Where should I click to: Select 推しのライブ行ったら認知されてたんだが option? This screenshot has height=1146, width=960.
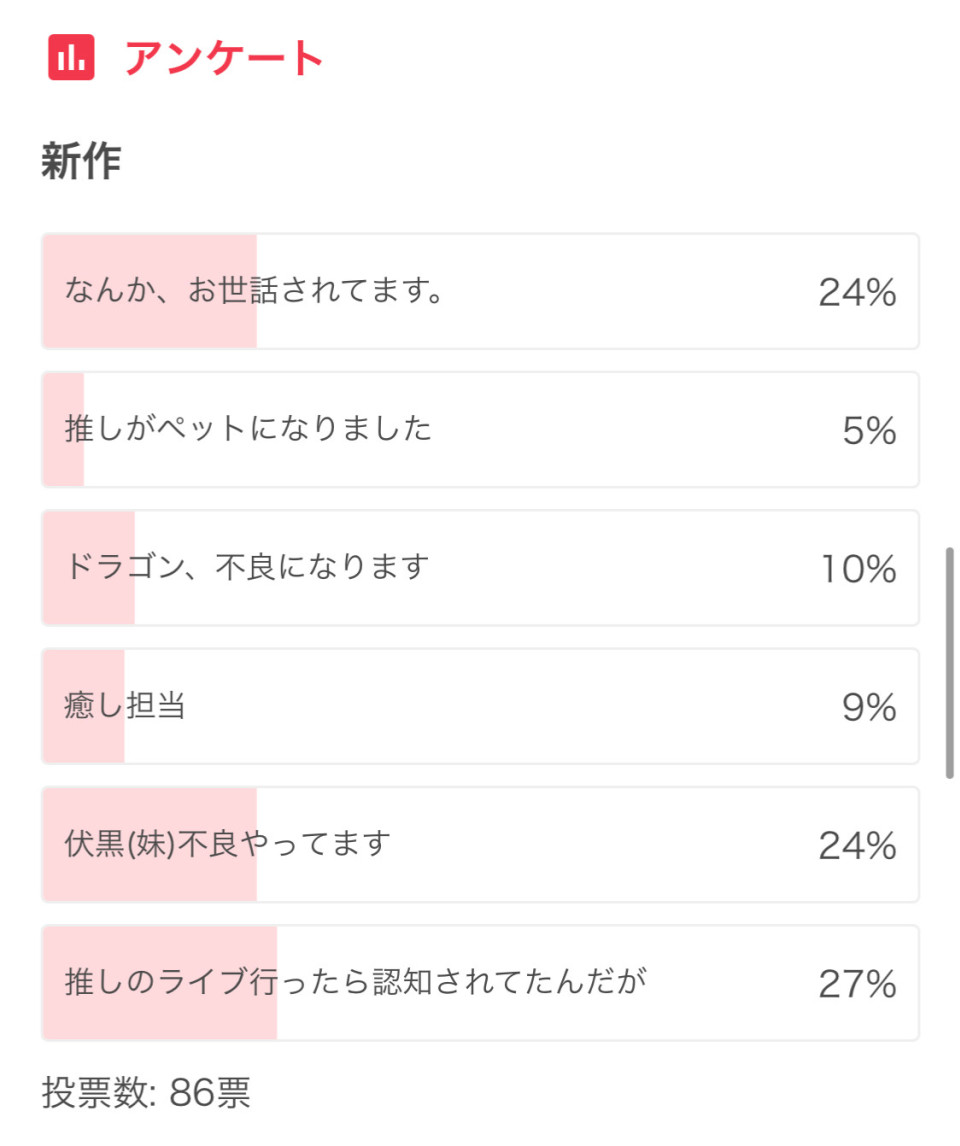point(480,982)
